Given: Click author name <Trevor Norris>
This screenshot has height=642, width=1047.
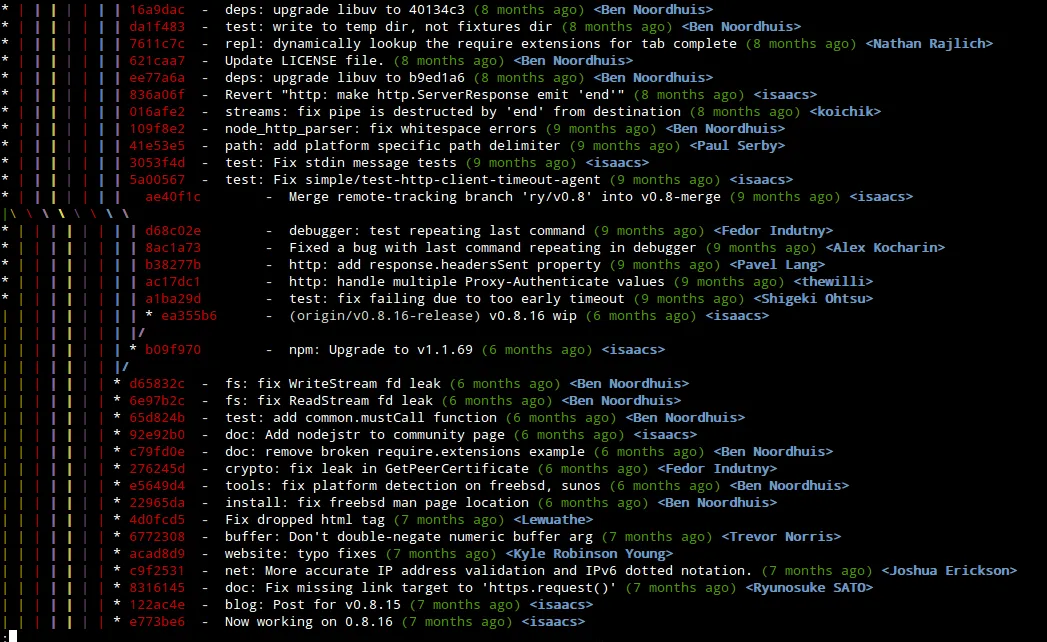Looking at the screenshot, I should pyautogui.click(x=781, y=536).
